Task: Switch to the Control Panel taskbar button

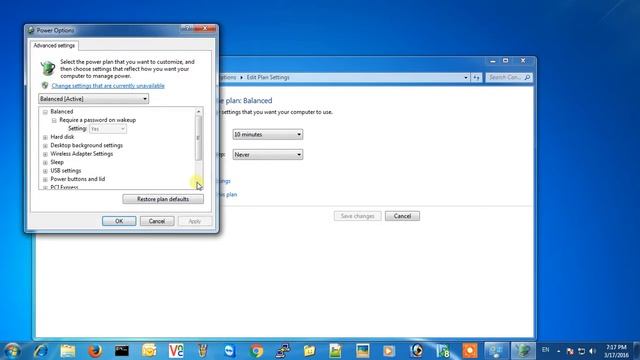Action: tap(496, 351)
